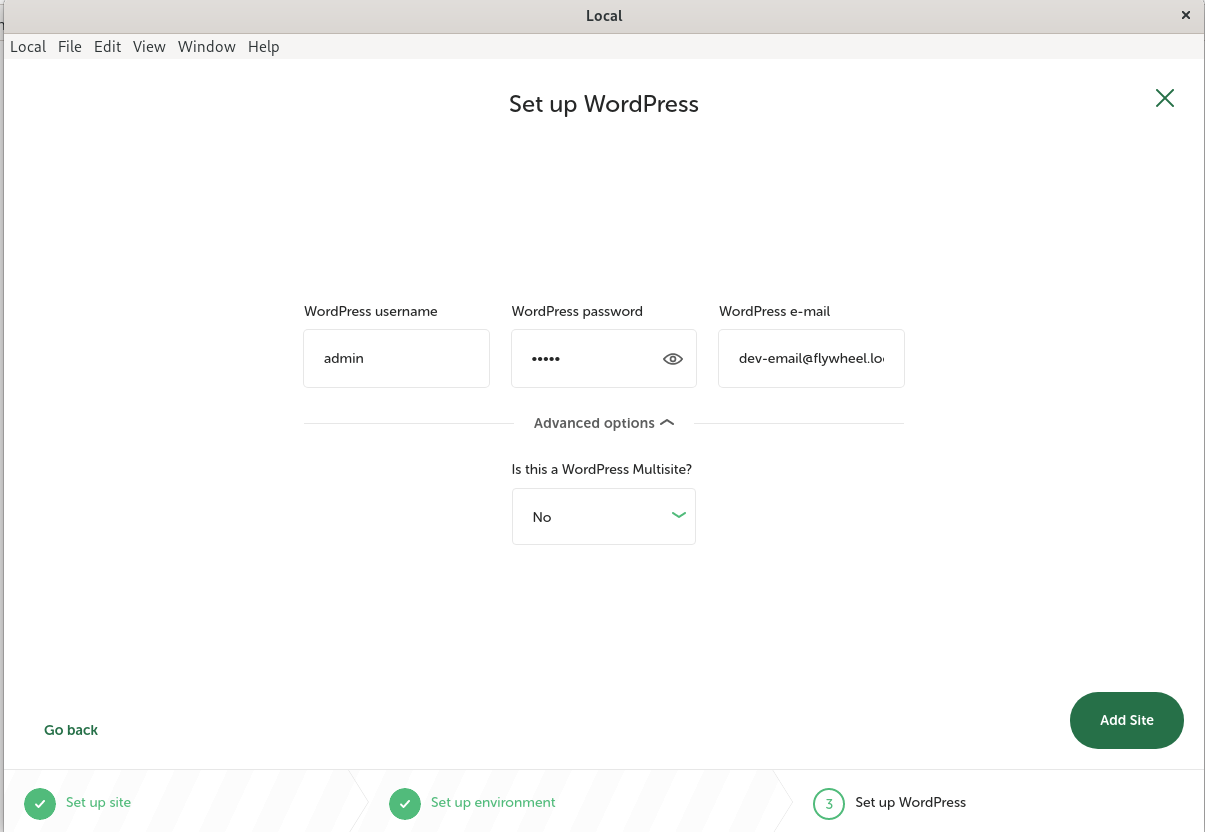
Task: Click the Set up environment checkmark icon
Action: (x=405, y=803)
